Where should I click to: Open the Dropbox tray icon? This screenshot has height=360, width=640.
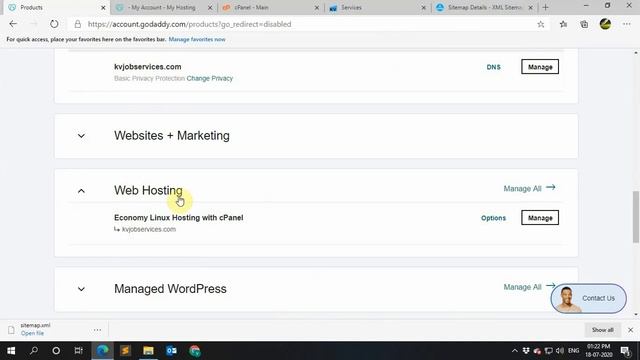(526, 351)
